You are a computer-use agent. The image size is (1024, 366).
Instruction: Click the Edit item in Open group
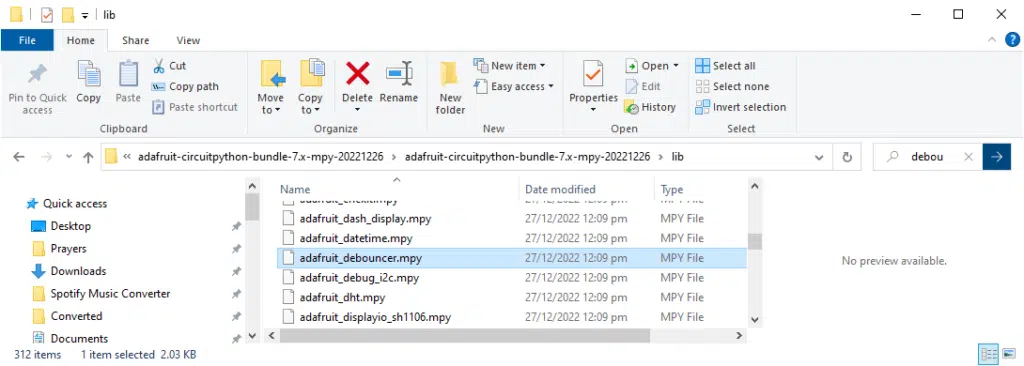coord(643,86)
